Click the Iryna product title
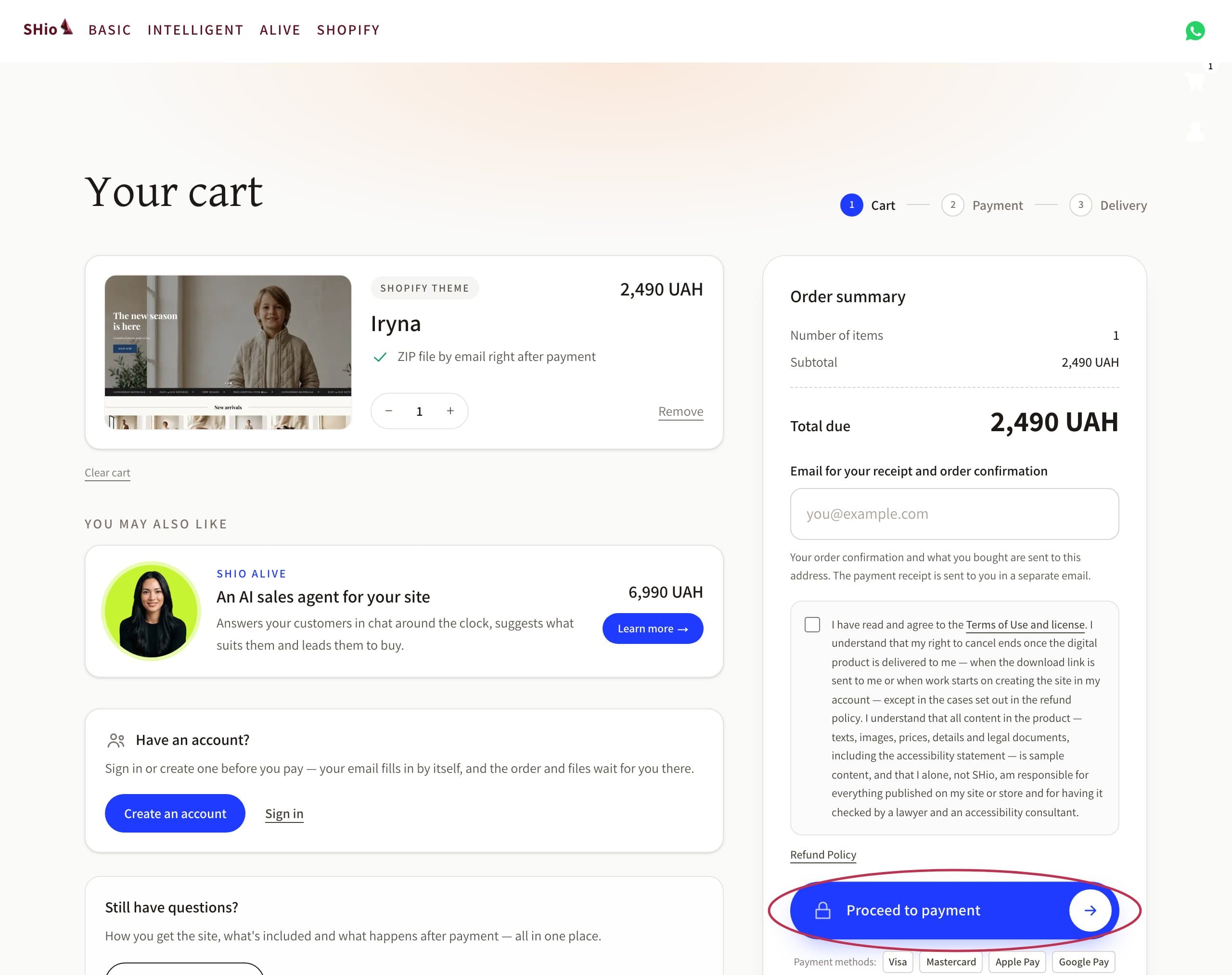 (x=396, y=324)
